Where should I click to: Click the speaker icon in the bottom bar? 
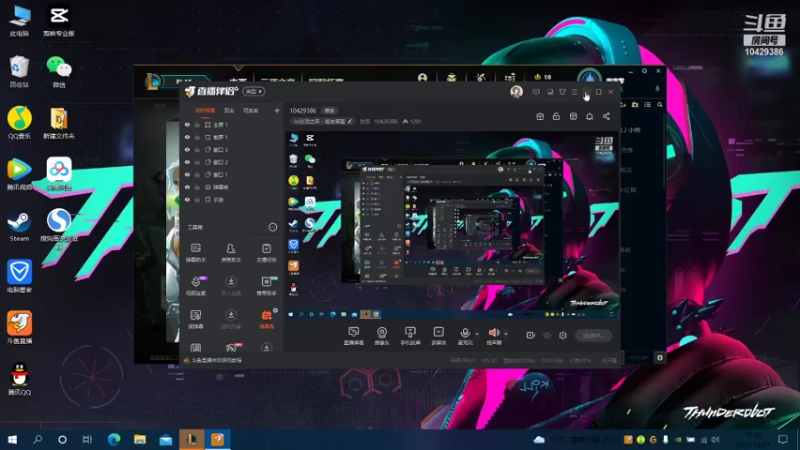(493, 333)
